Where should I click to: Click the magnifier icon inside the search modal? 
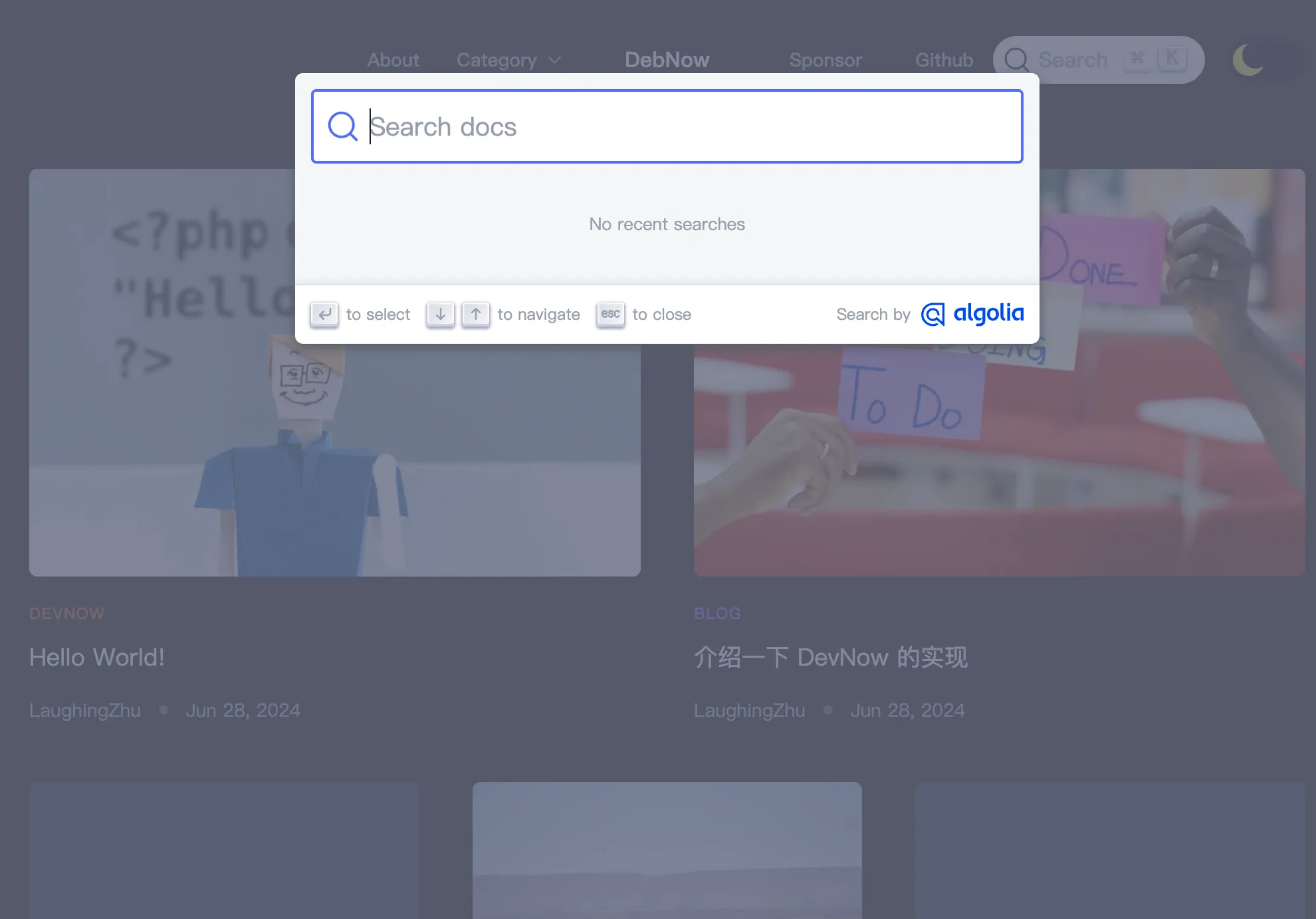pyautogui.click(x=342, y=126)
